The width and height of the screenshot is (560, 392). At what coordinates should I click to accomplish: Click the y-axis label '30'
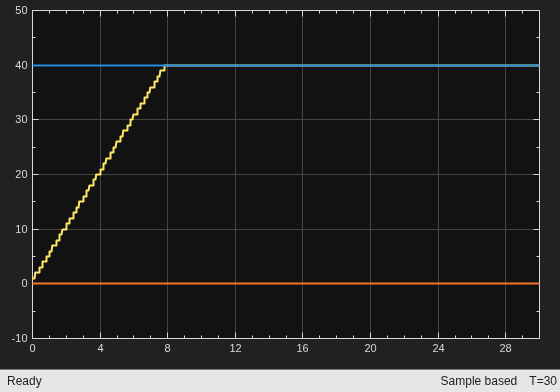21,120
